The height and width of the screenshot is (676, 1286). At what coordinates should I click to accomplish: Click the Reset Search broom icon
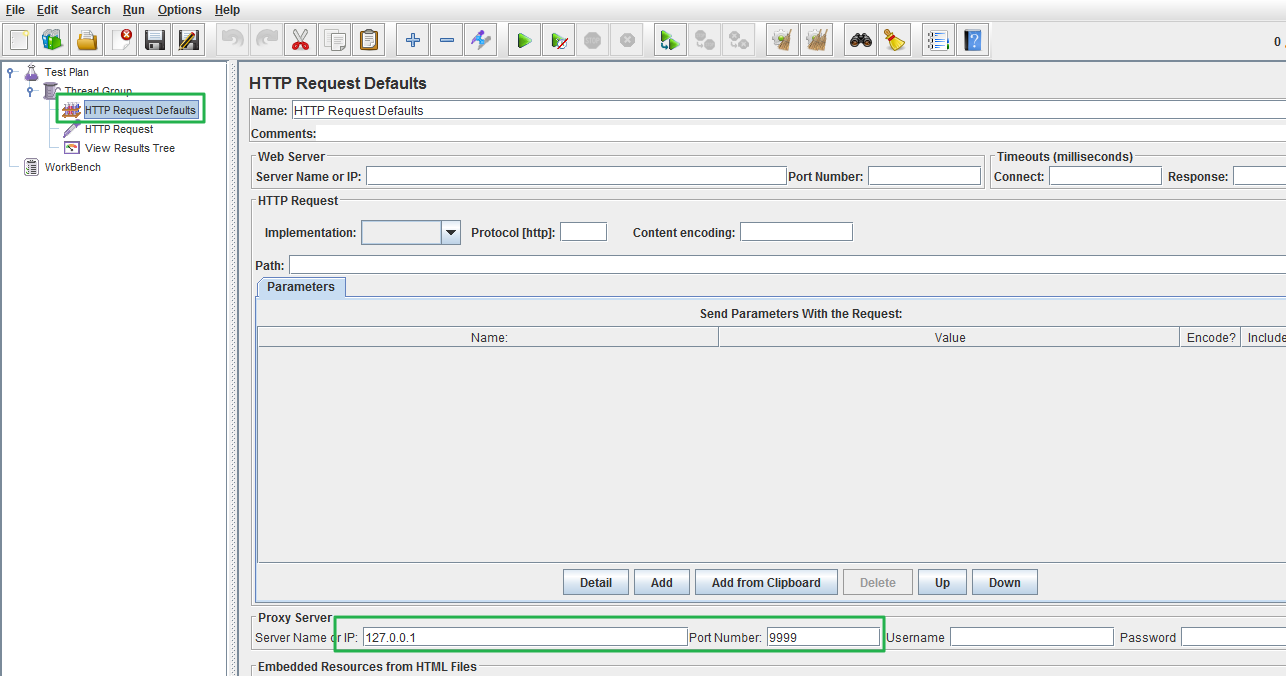[x=895, y=41]
